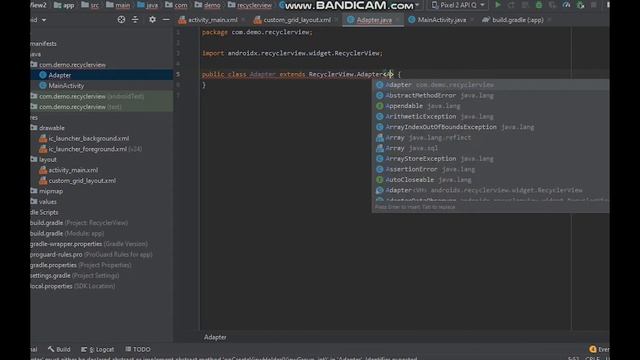Choose Adapter<VH> androidx RecyclerView suggestion
The width and height of the screenshot is (640, 360).
click(x=491, y=190)
